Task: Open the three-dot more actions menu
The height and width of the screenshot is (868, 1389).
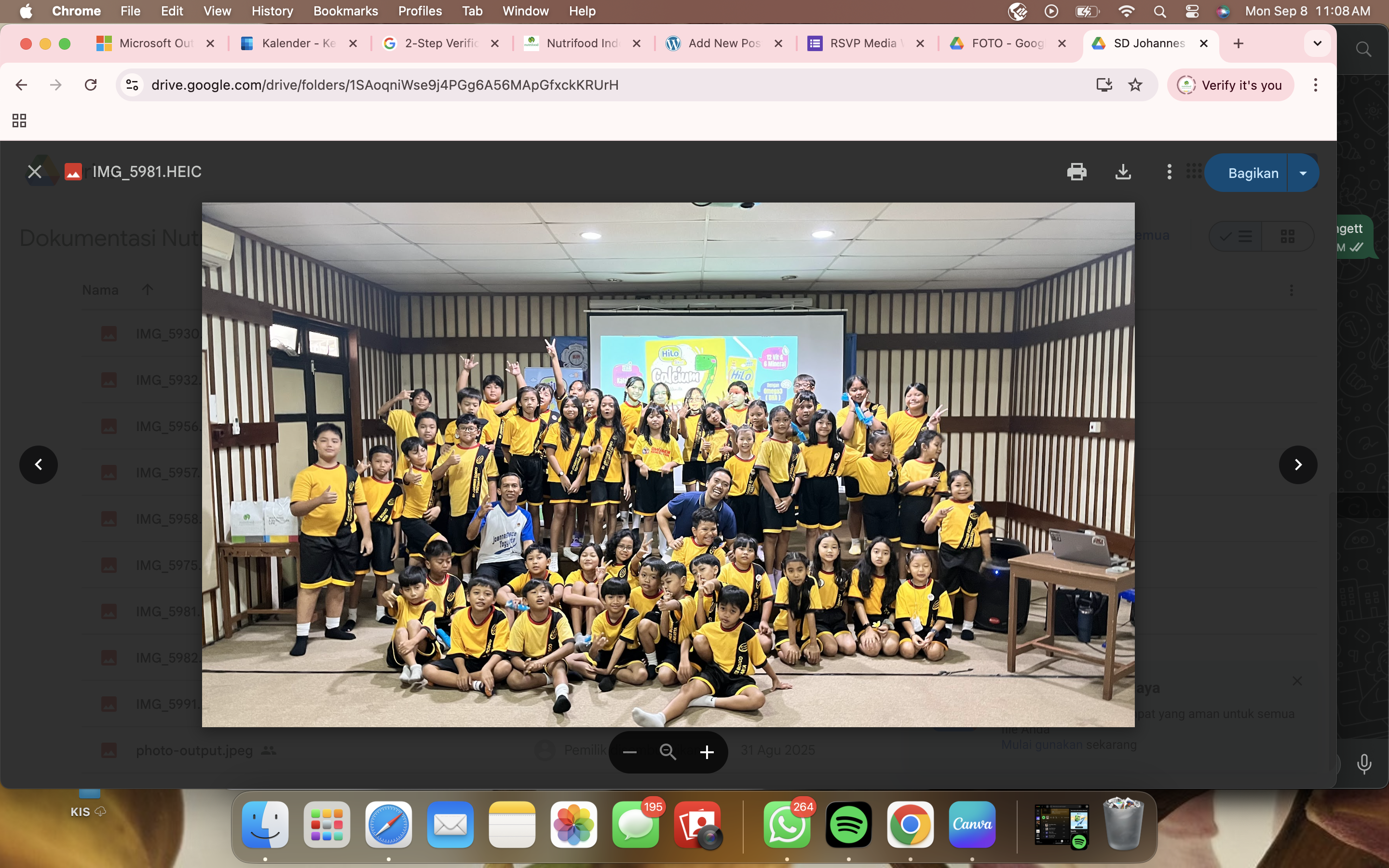Action: [x=1169, y=172]
